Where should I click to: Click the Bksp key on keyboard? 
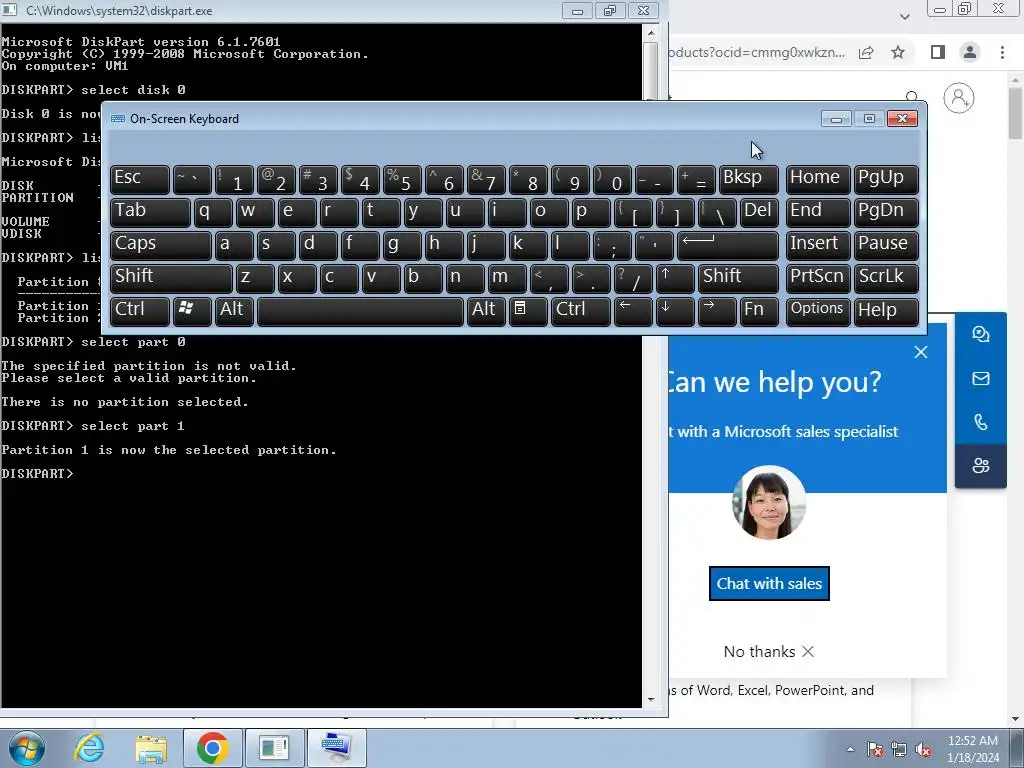click(x=748, y=179)
